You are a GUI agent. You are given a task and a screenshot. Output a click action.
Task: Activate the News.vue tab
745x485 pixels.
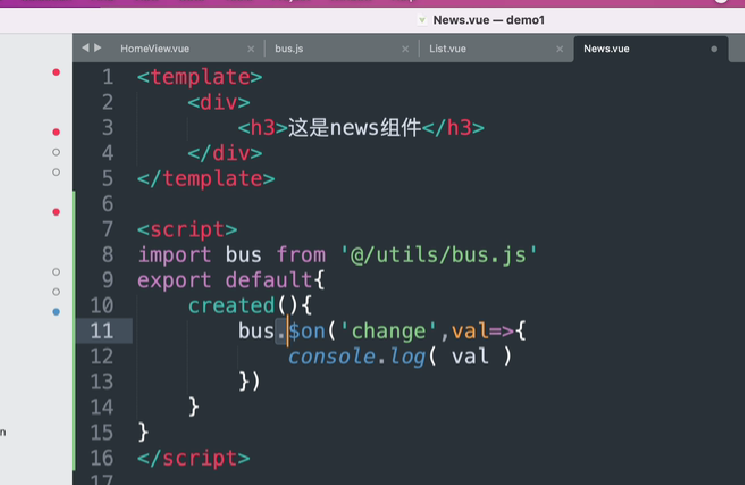coord(606,48)
